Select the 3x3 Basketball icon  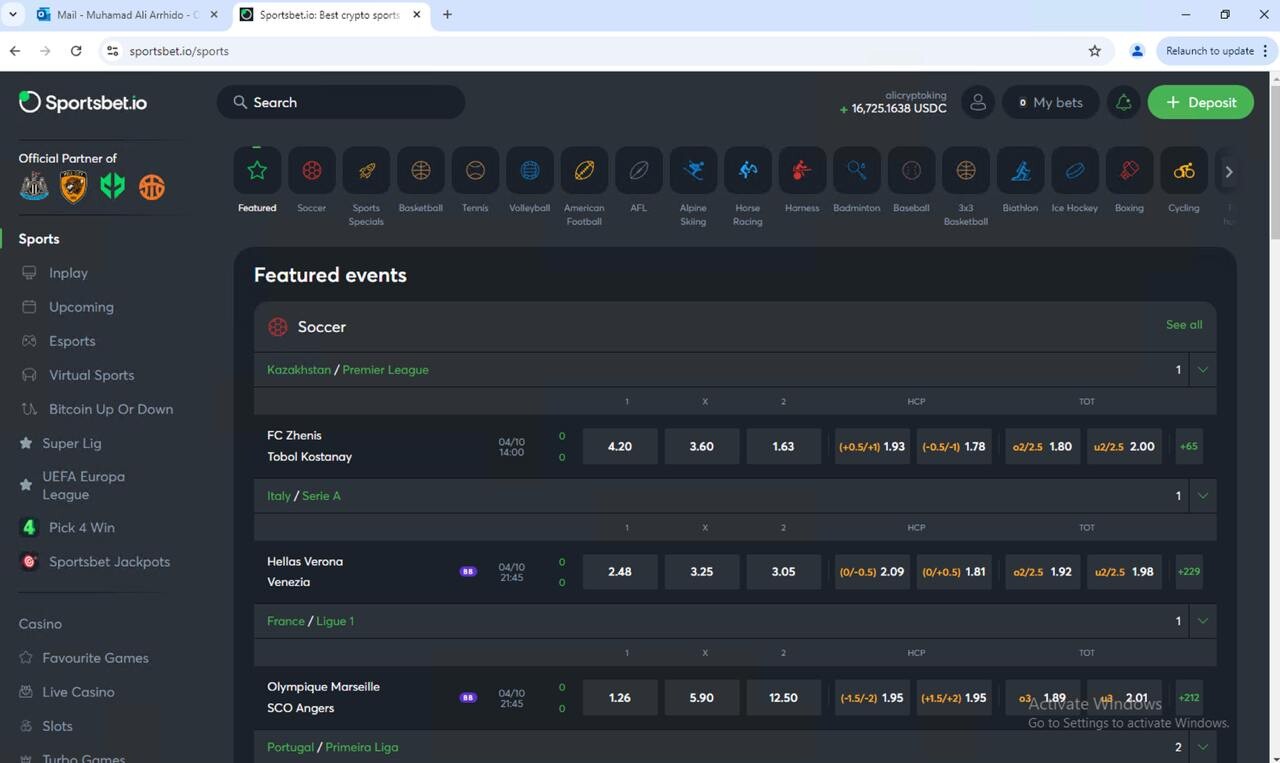(966, 171)
